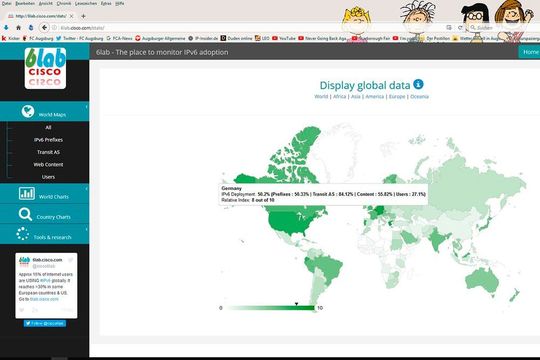Image resolution: width=540 pixels, height=360 pixels.
Task: Click the legend marker triangle
Action: pos(296,304)
